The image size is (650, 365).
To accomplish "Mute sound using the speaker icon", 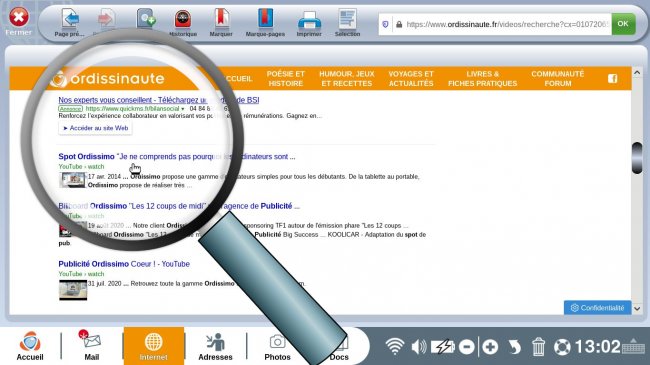I will (x=419, y=346).
